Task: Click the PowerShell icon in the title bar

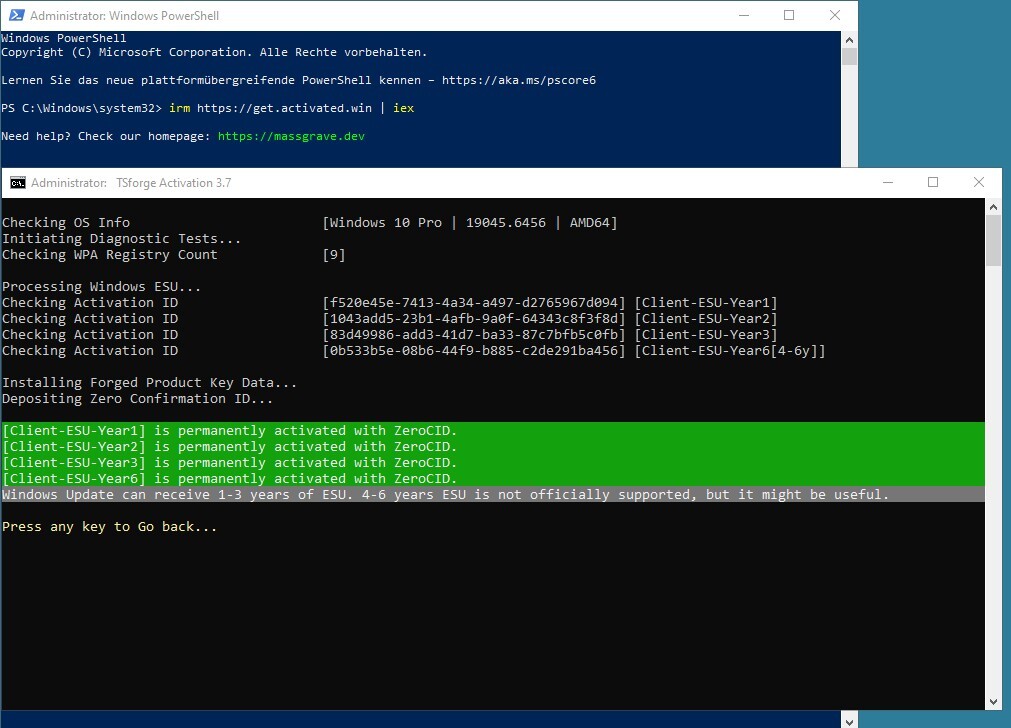Action: [15, 16]
